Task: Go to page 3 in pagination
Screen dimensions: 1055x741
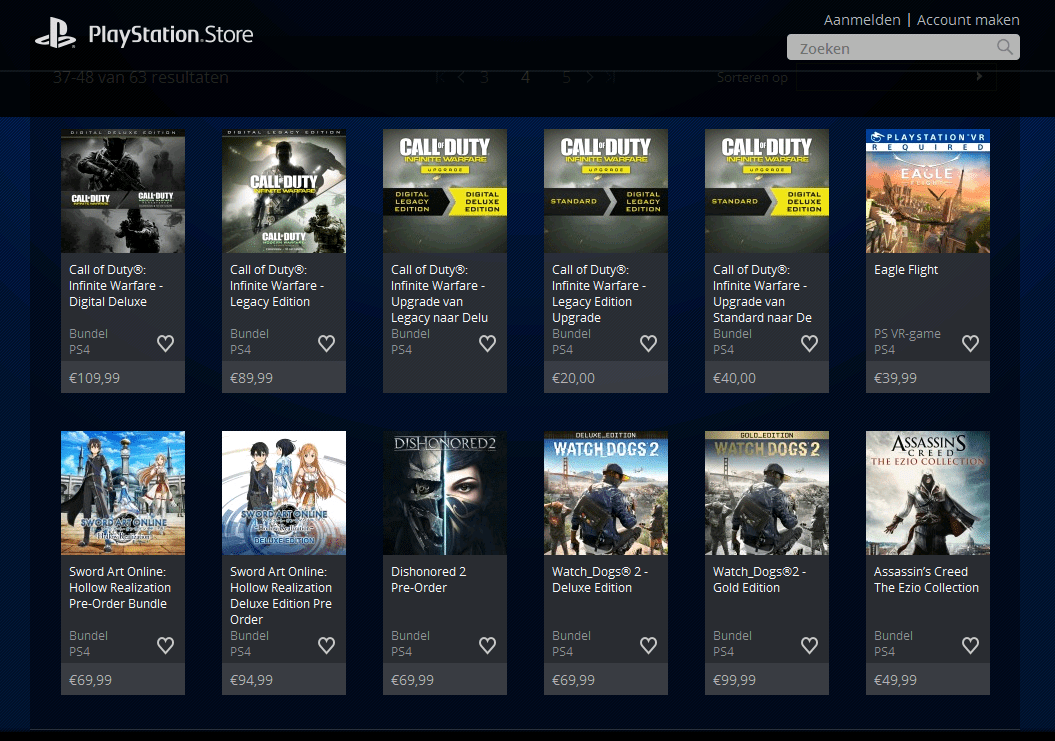Action: pyautogui.click(x=484, y=76)
